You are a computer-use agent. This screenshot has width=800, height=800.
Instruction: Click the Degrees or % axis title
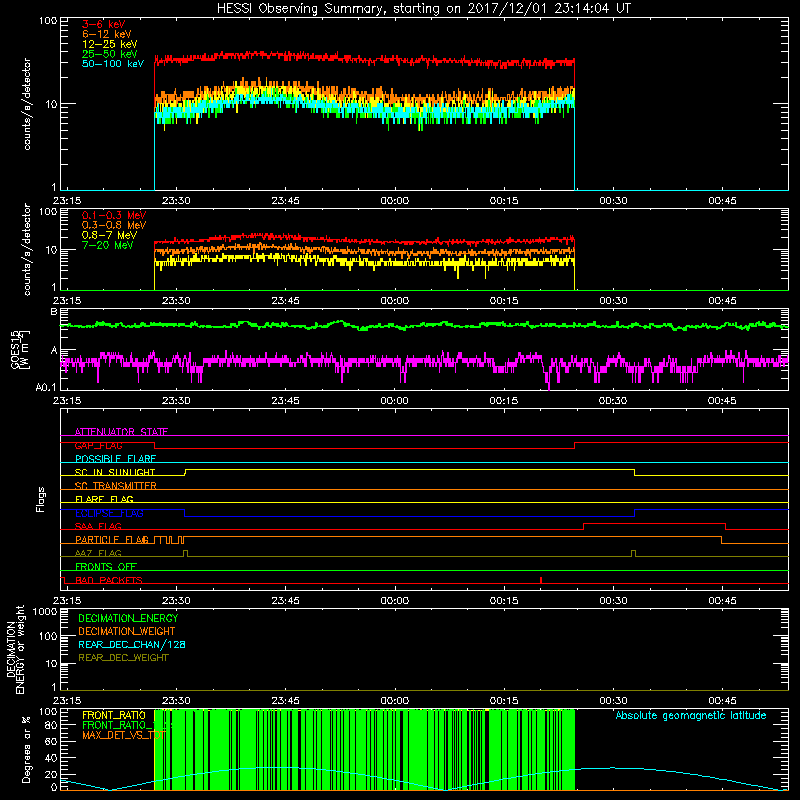26,749
